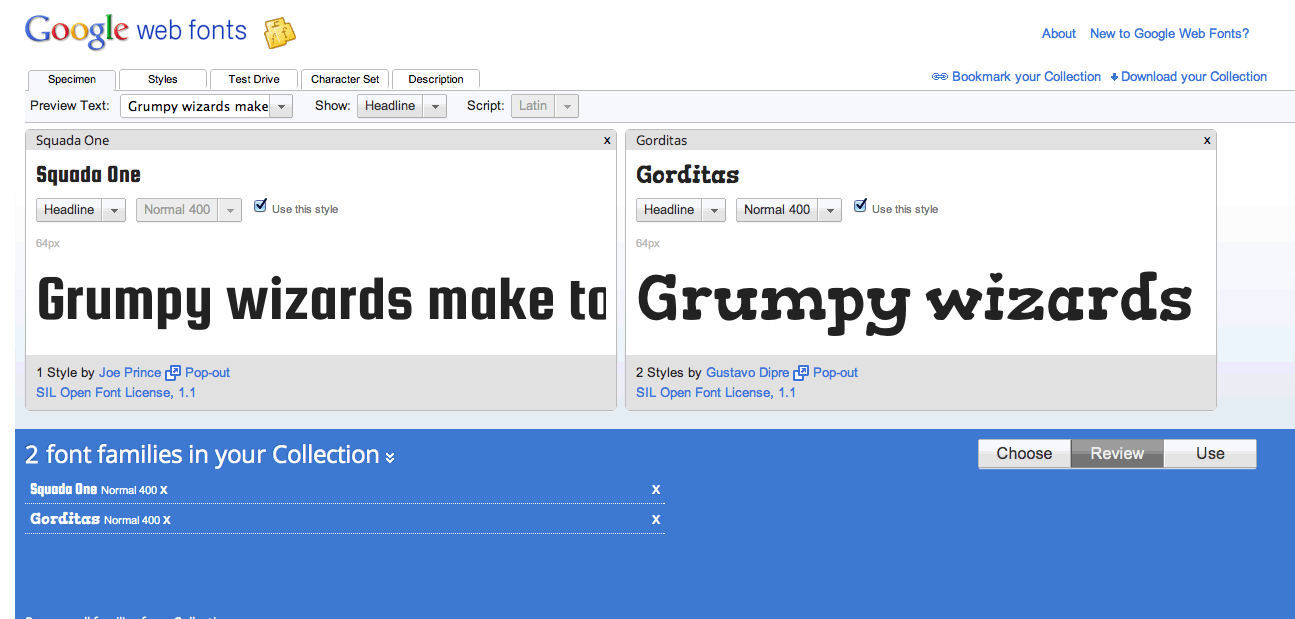Click Download your Collection link

(1194, 77)
